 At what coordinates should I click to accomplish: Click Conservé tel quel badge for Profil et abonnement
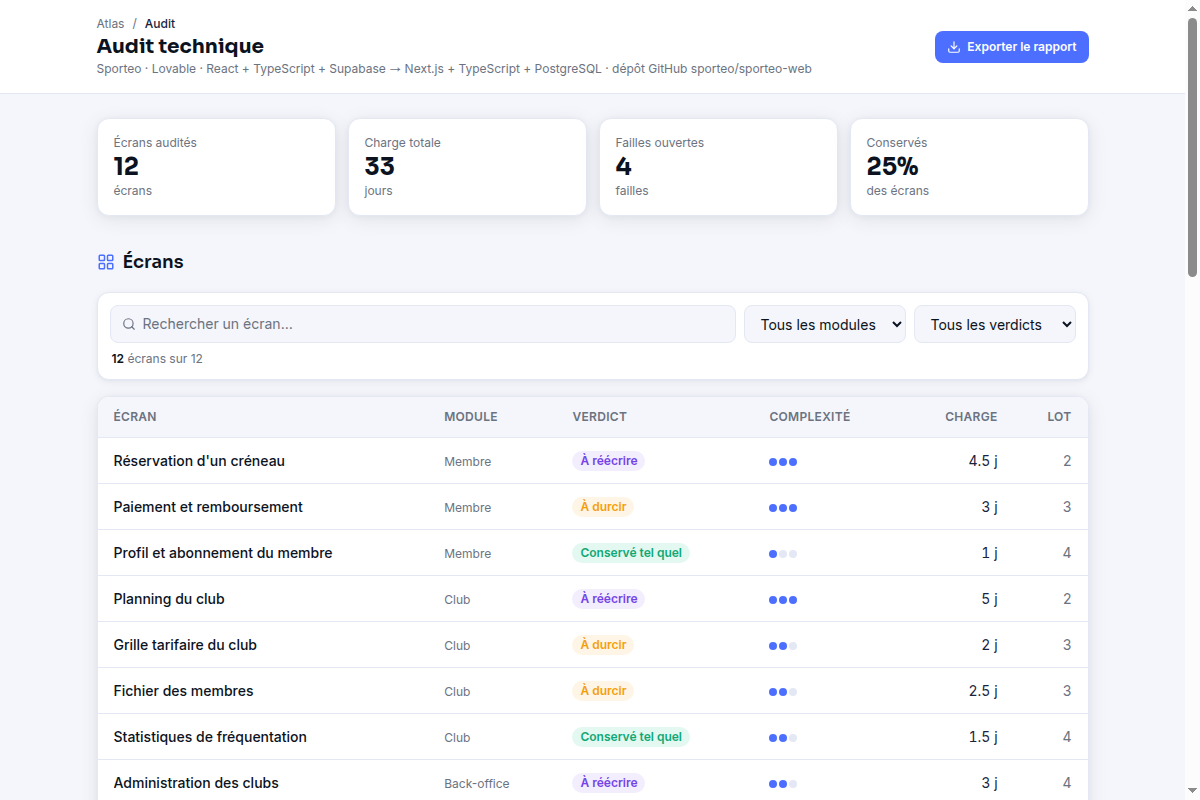[x=631, y=553]
